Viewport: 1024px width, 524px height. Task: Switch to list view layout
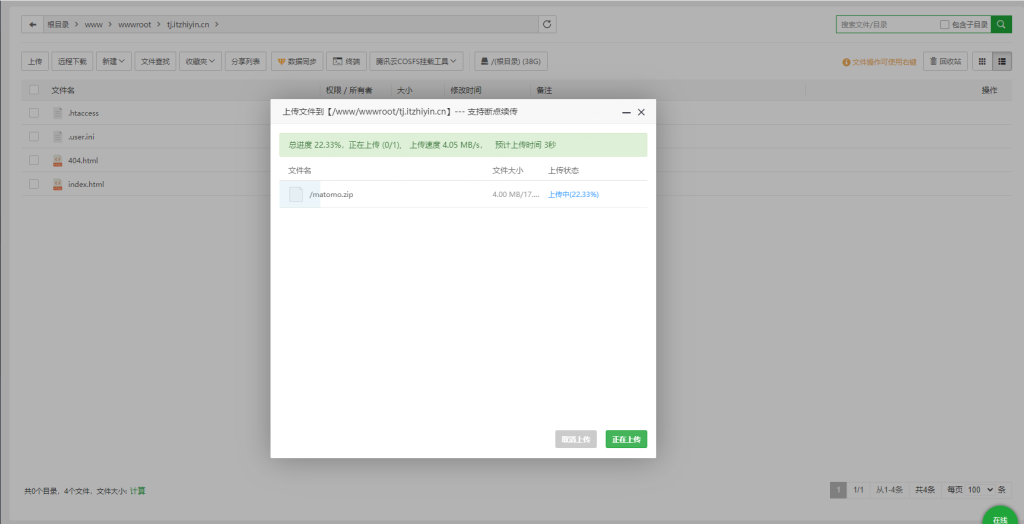pyautogui.click(x=1001, y=62)
